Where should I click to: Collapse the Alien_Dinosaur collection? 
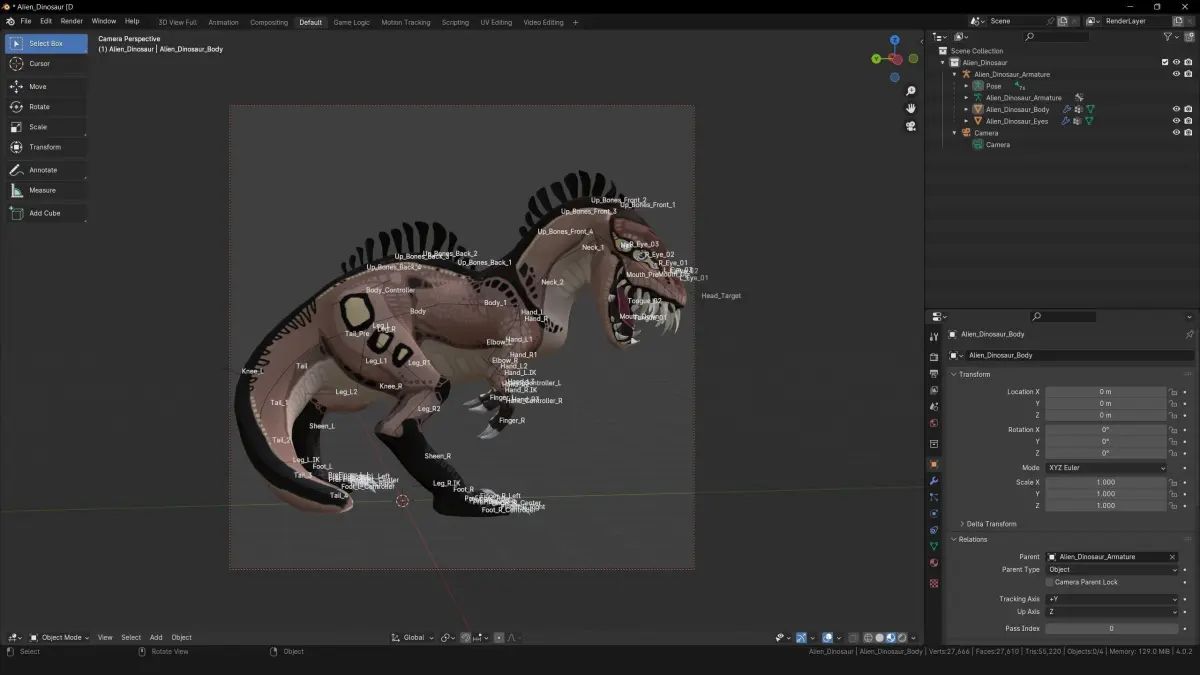[943, 62]
